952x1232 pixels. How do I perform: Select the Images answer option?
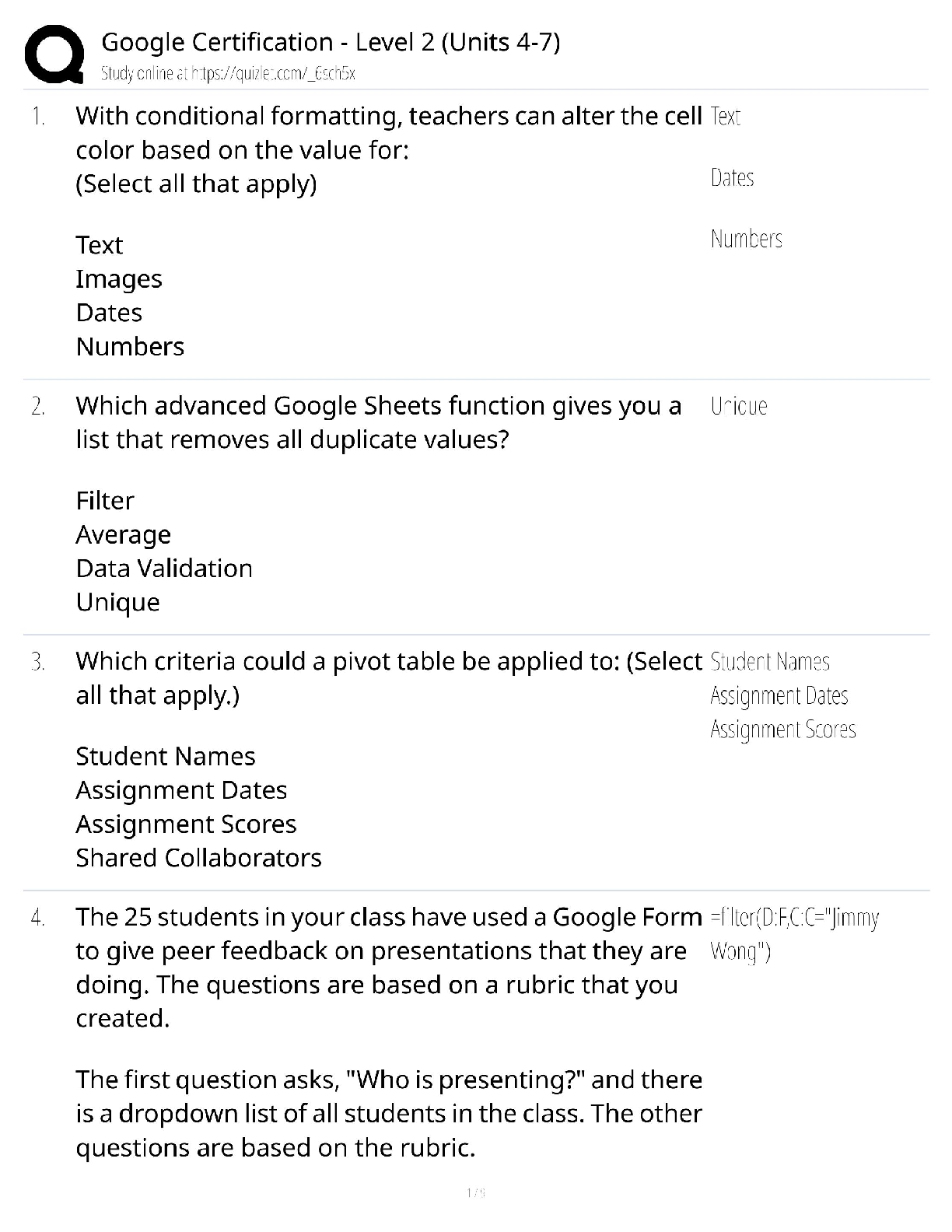tap(119, 279)
